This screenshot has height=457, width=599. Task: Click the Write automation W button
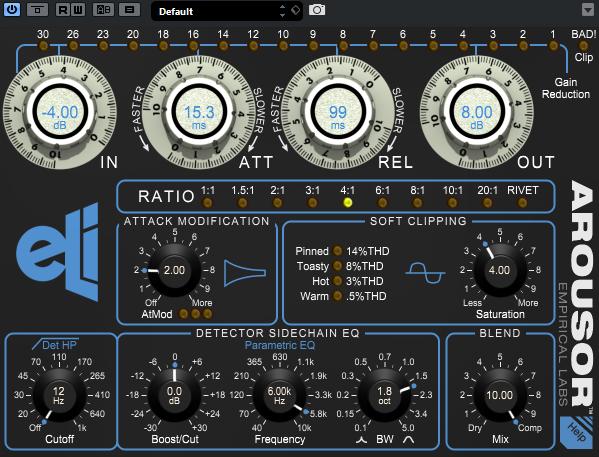click(78, 10)
